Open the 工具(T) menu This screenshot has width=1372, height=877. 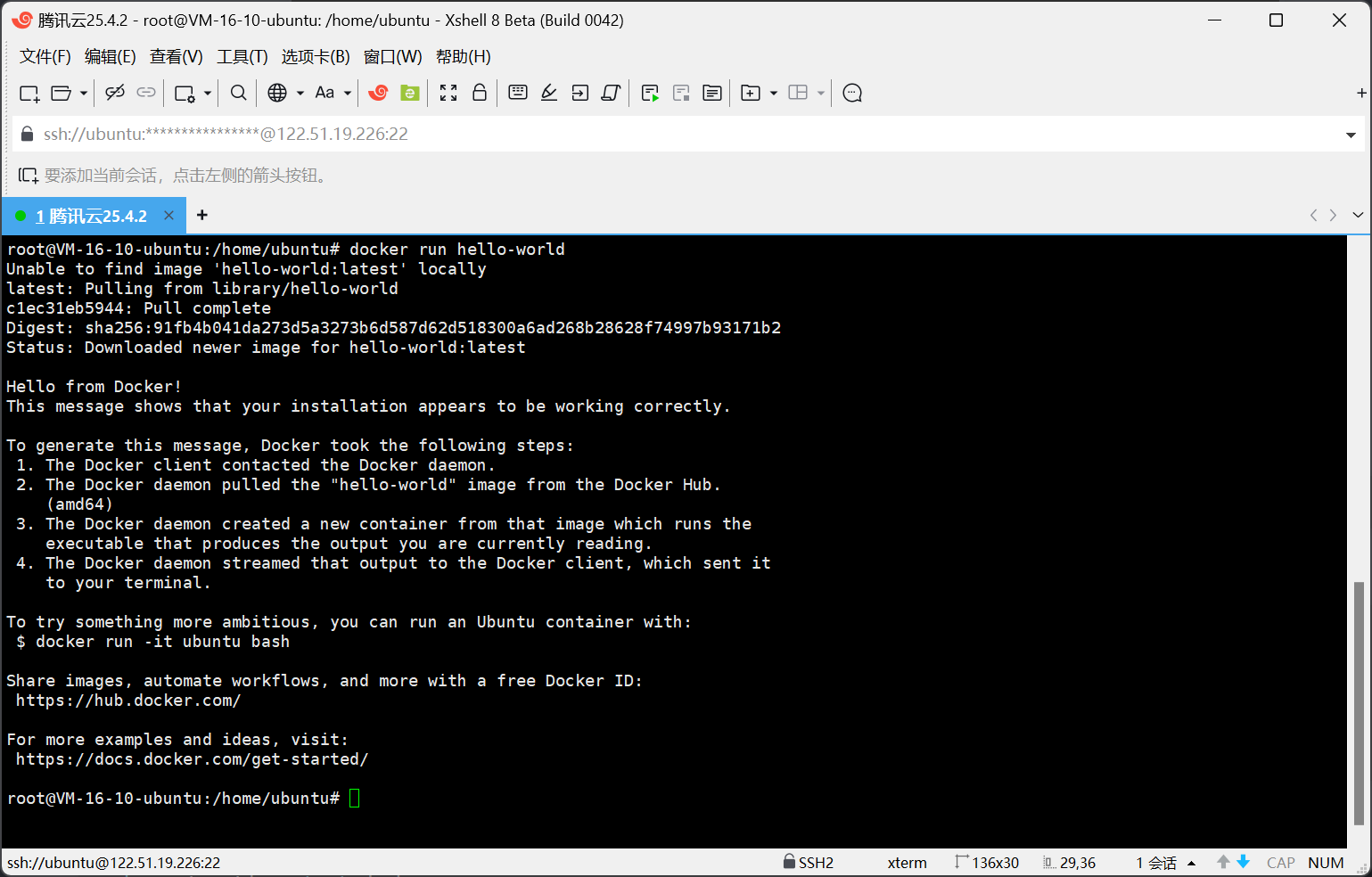pyautogui.click(x=242, y=56)
